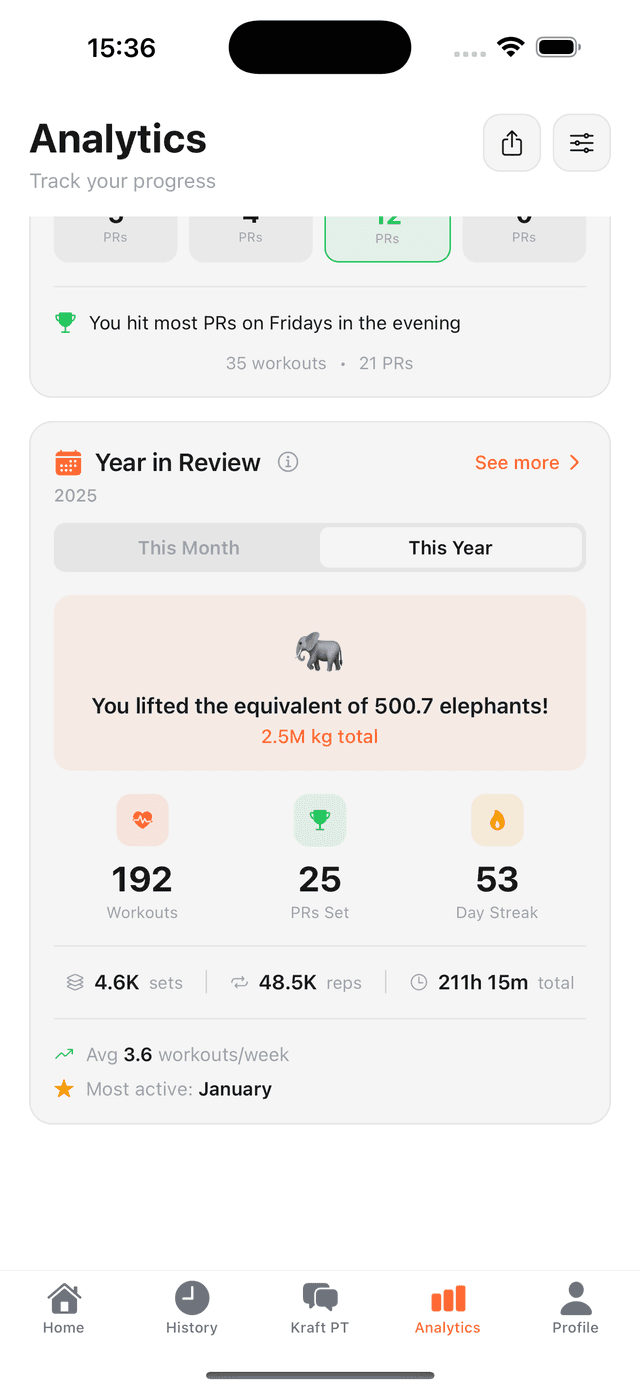The image size is (640, 1391).
Task: Open the filter settings icon
Action: coord(581,142)
